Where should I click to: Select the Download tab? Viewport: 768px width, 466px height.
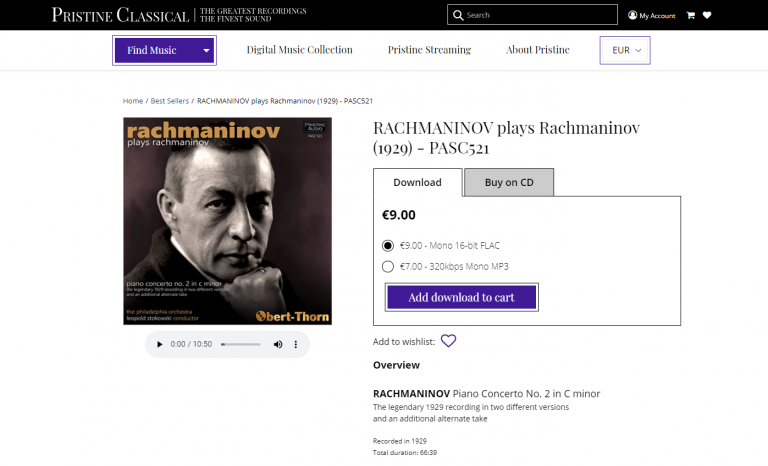click(417, 182)
